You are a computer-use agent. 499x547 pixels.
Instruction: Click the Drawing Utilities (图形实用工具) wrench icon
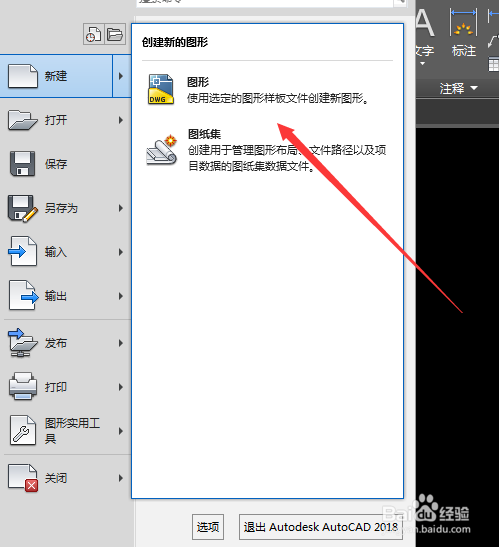(x=23, y=430)
